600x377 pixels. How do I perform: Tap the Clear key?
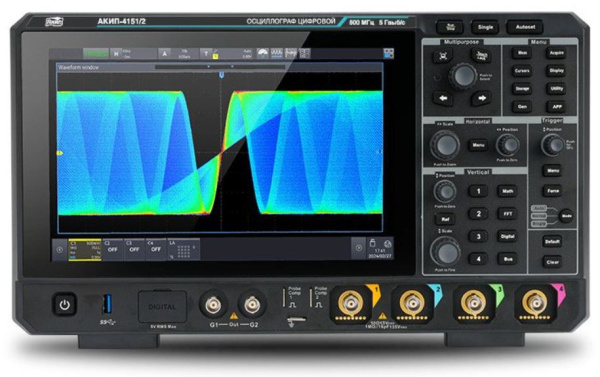click(552, 262)
